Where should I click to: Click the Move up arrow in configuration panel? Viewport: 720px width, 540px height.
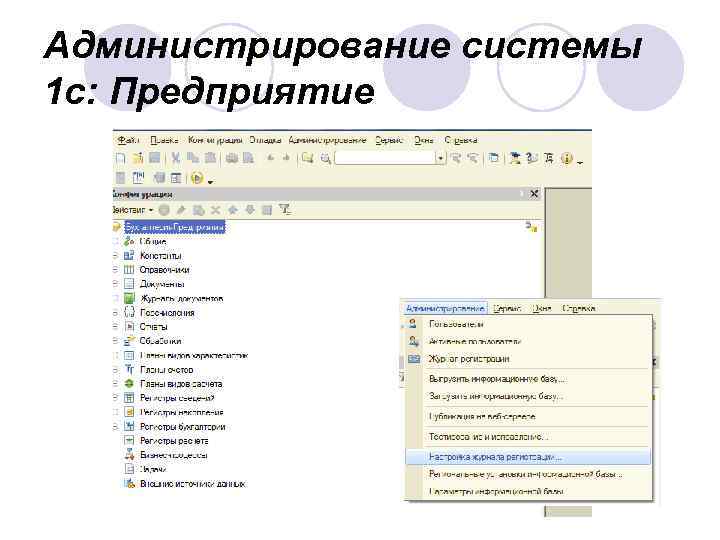point(233,210)
